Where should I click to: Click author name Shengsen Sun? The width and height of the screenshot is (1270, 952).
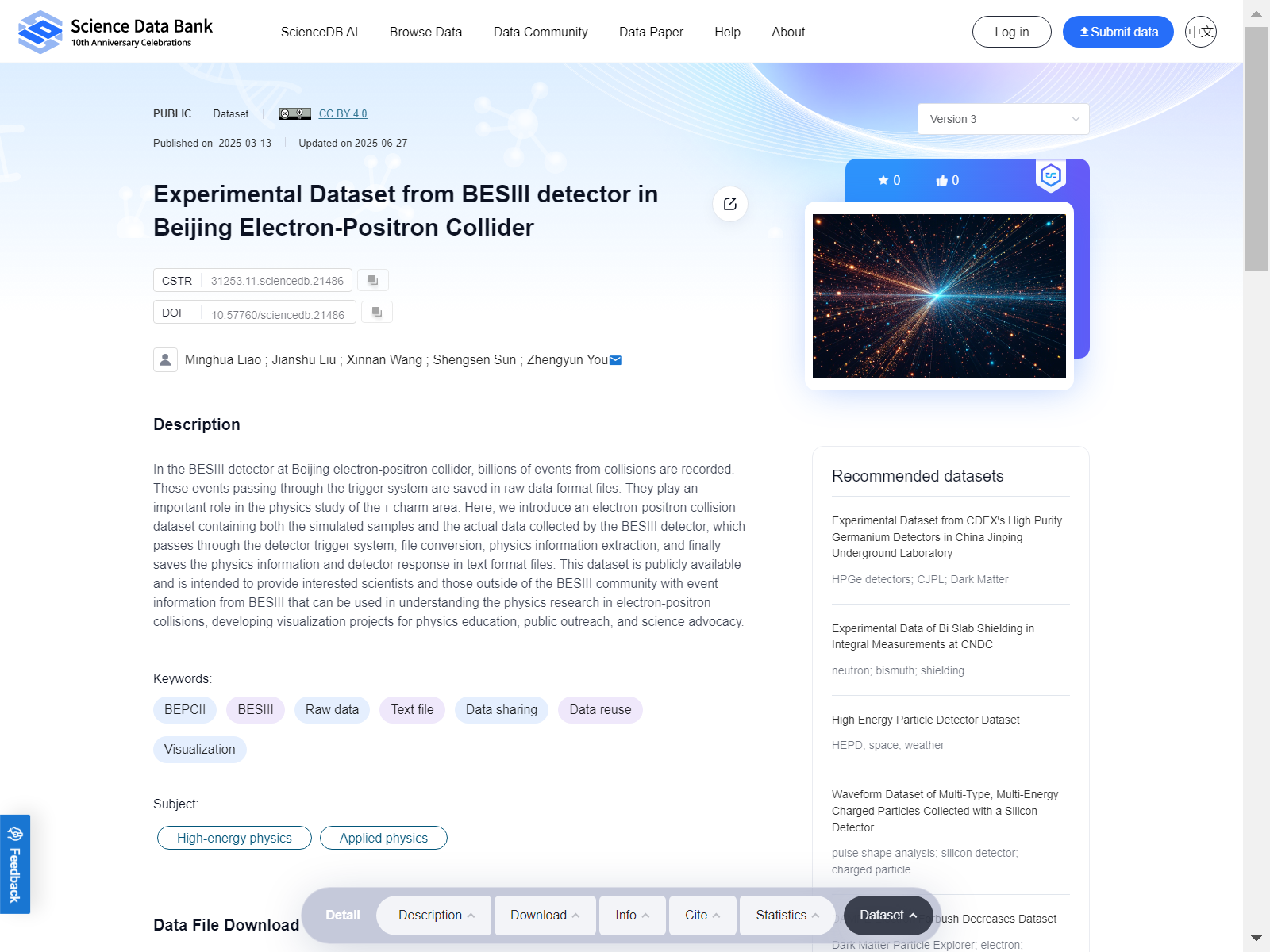(x=475, y=360)
